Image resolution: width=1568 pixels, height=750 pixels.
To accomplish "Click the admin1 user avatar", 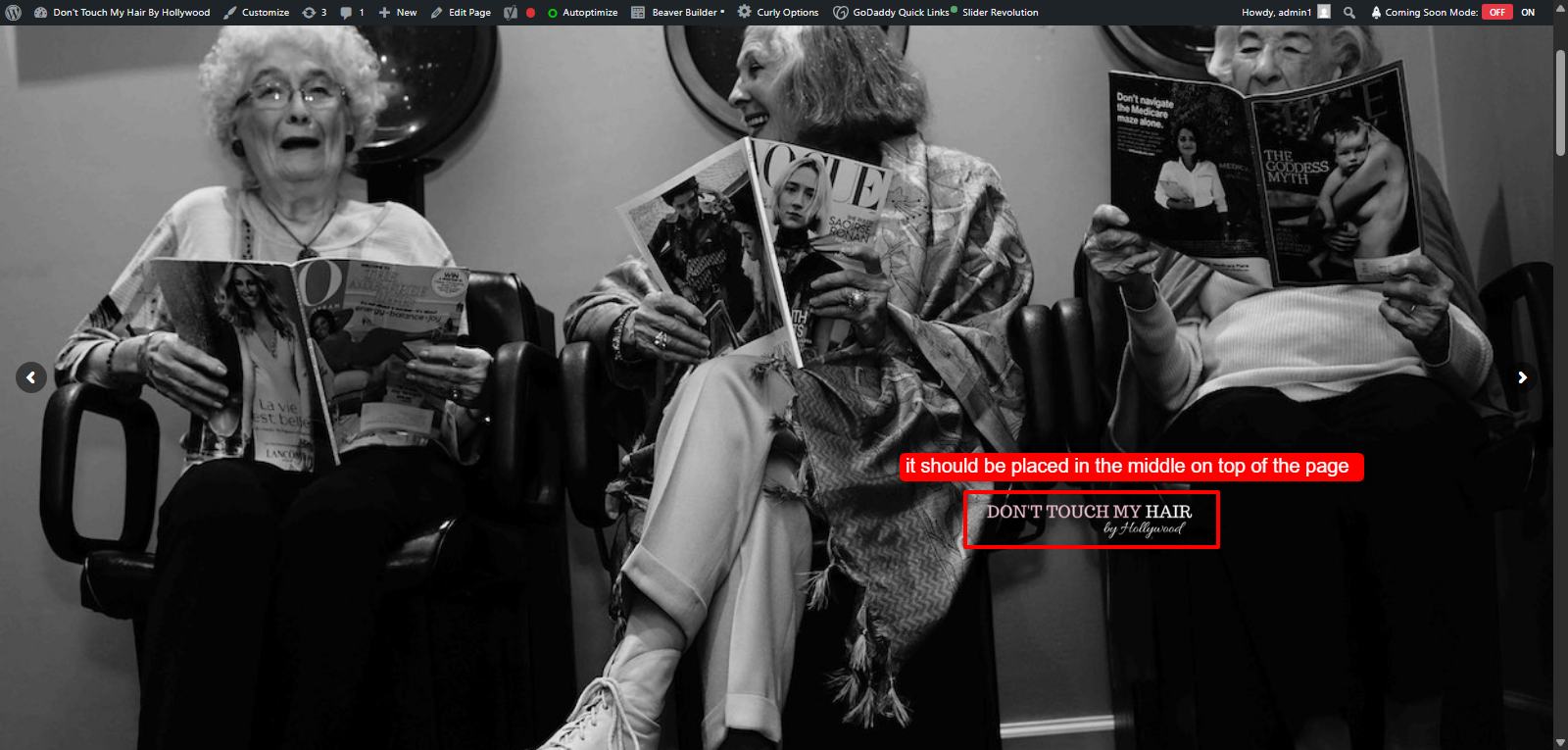I will (x=1324, y=12).
